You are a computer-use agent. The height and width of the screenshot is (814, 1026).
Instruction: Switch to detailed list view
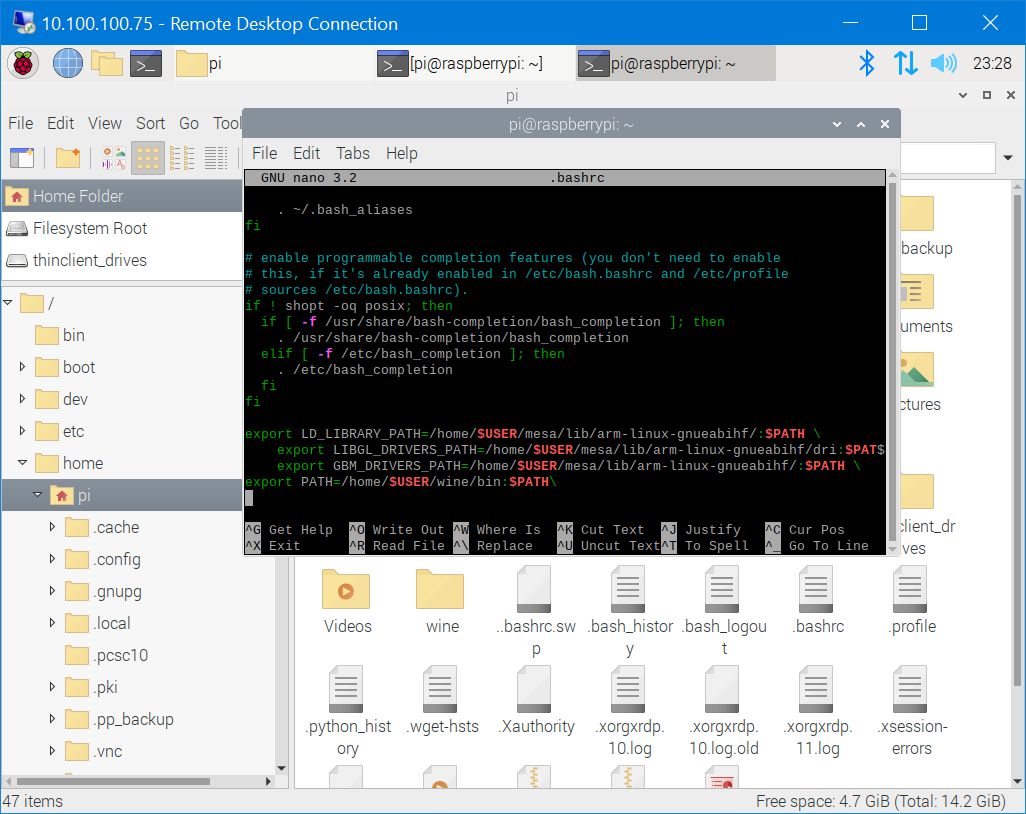click(216, 157)
